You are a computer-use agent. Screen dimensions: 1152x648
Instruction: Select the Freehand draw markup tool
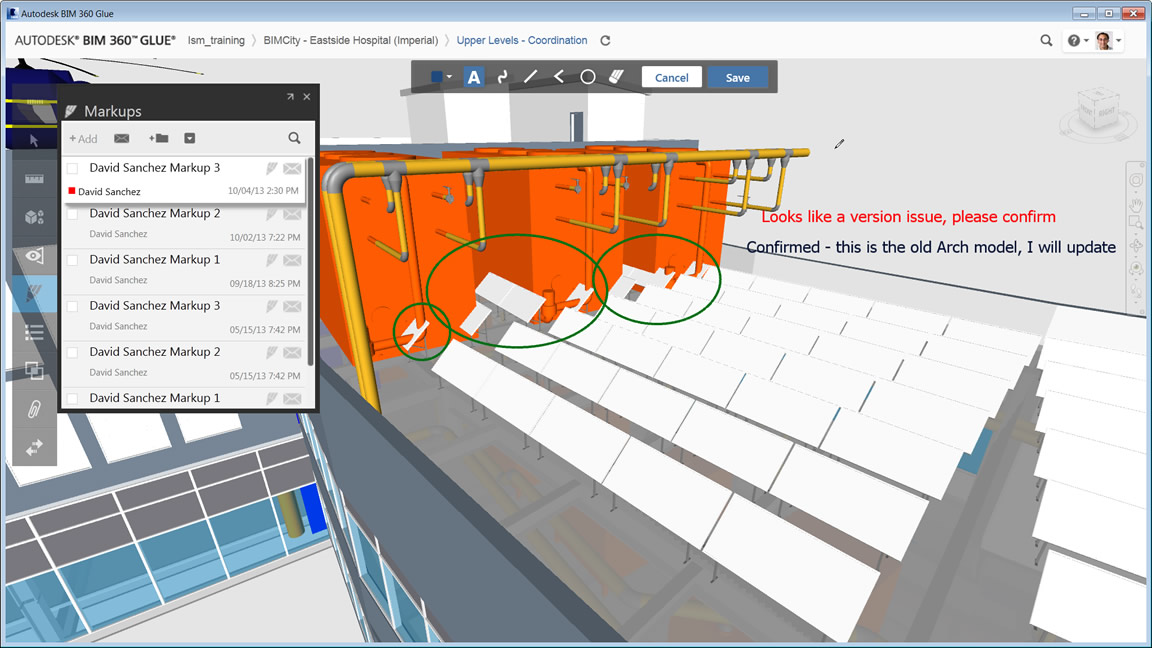tap(501, 76)
